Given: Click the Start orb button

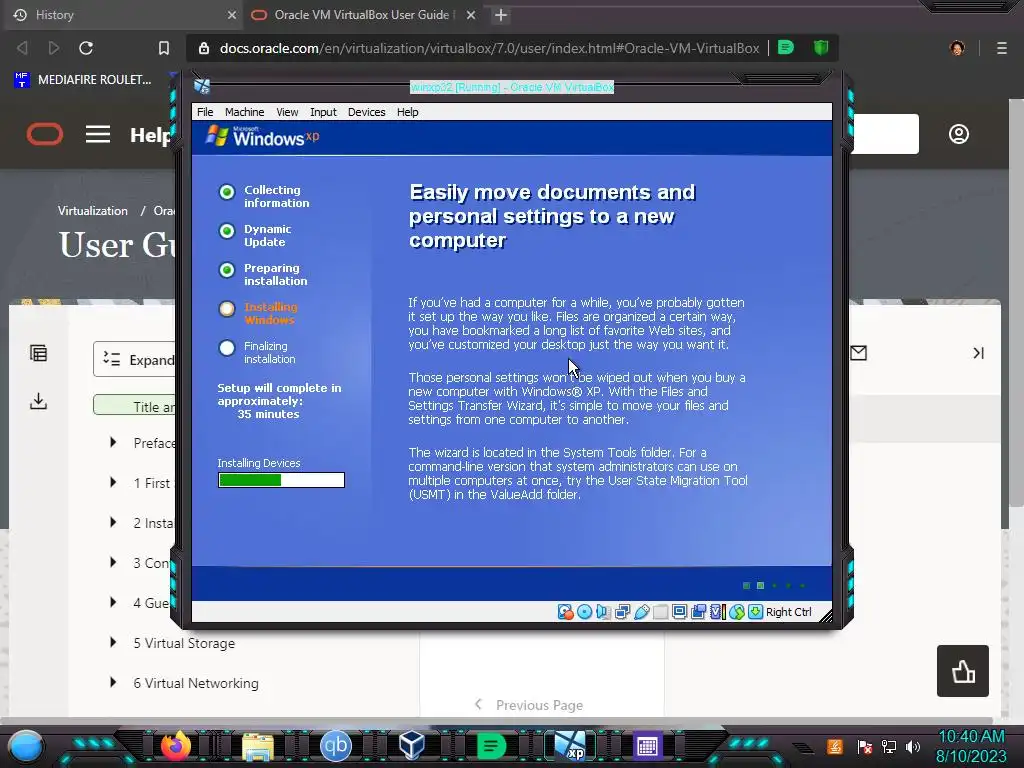Looking at the screenshot, I should pyautogui.click(x=26, y=746).
